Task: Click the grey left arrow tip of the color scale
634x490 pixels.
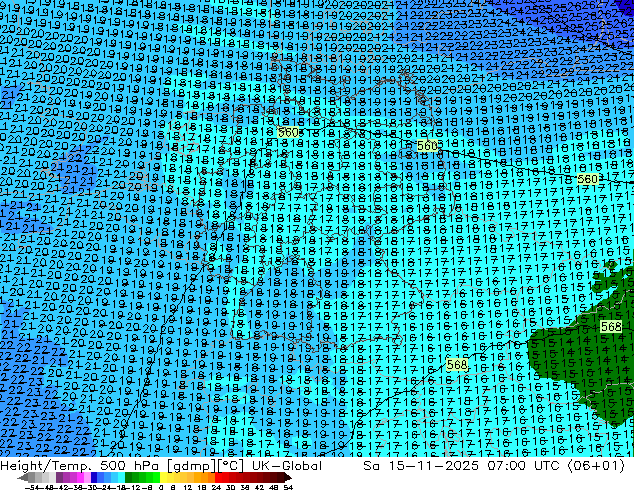Action: tap(22, 477)
